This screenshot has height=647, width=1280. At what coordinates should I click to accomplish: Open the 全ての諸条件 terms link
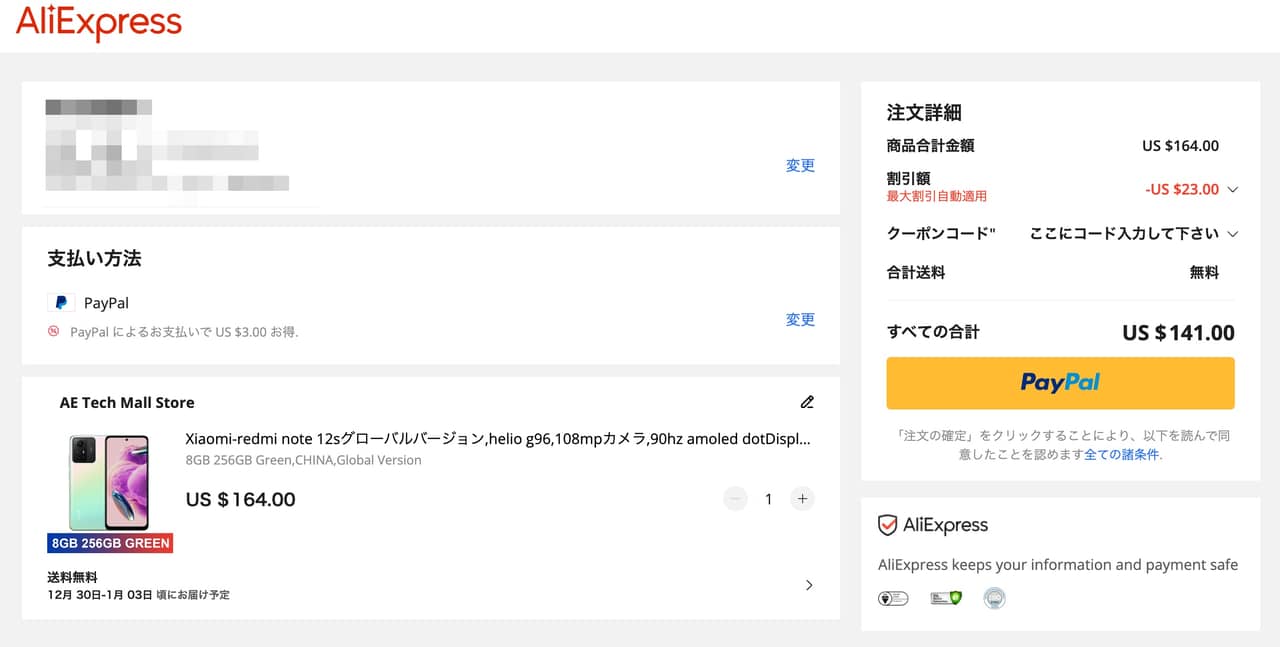(x=1121, y=454)
